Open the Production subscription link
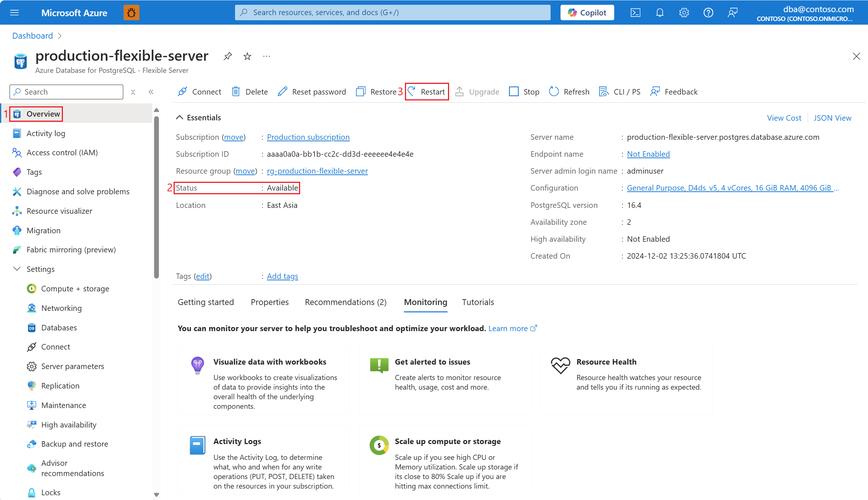The width and height of the screenshot is (868, 500). pyautogui.click(x=308, y=137)
